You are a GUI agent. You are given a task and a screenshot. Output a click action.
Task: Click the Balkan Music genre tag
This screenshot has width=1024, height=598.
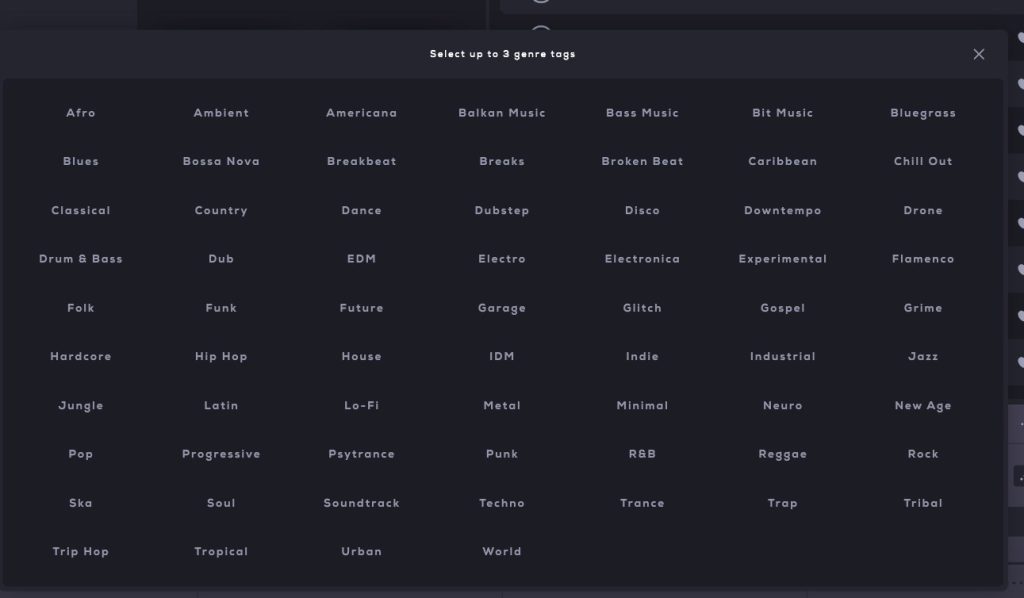coord(502,113)
